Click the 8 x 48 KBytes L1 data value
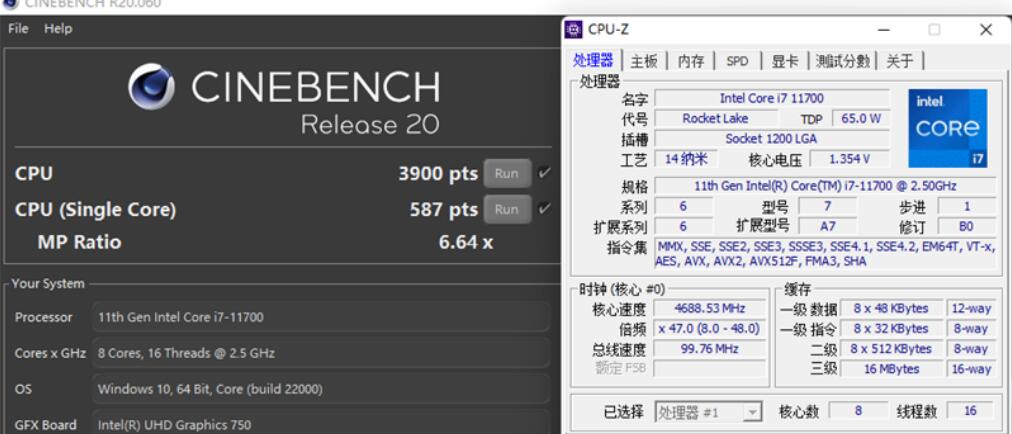This screenshot has height=434, width=1012. click(891, 309)
